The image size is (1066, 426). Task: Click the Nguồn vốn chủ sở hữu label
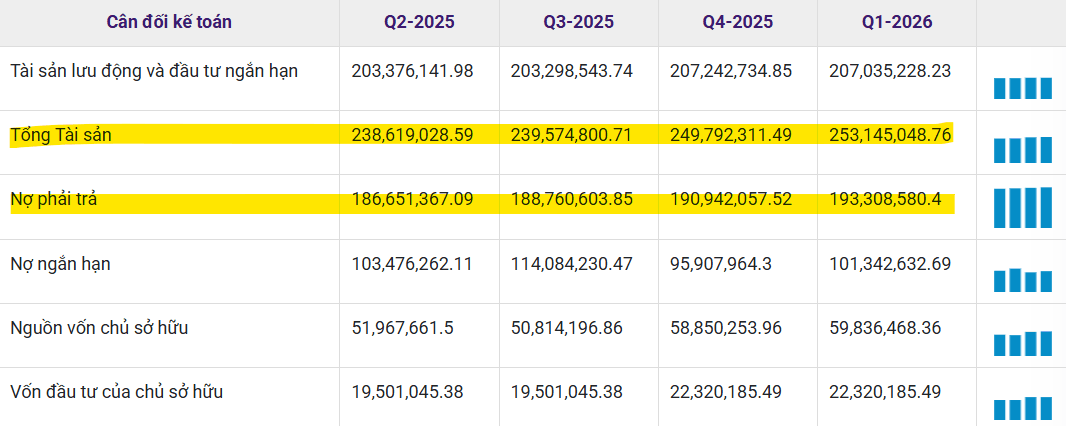tap(99, 328)
